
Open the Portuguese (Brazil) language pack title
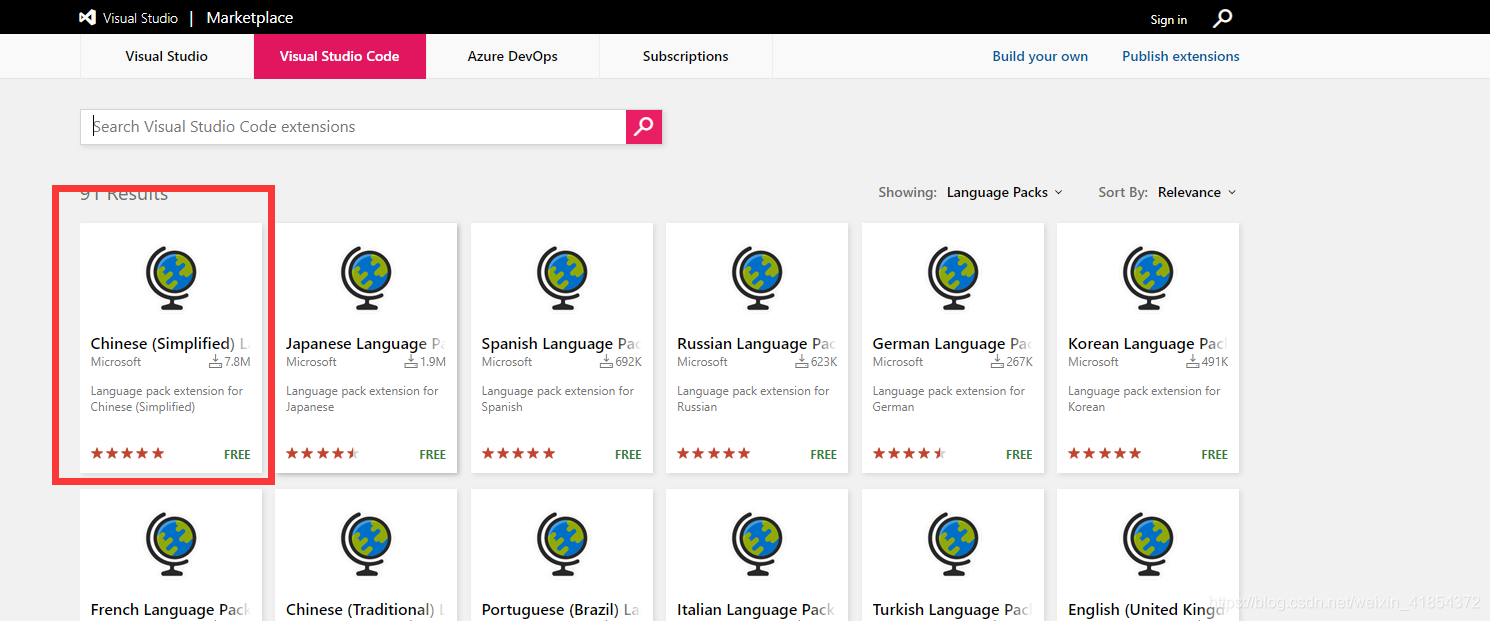pos(562,610)
